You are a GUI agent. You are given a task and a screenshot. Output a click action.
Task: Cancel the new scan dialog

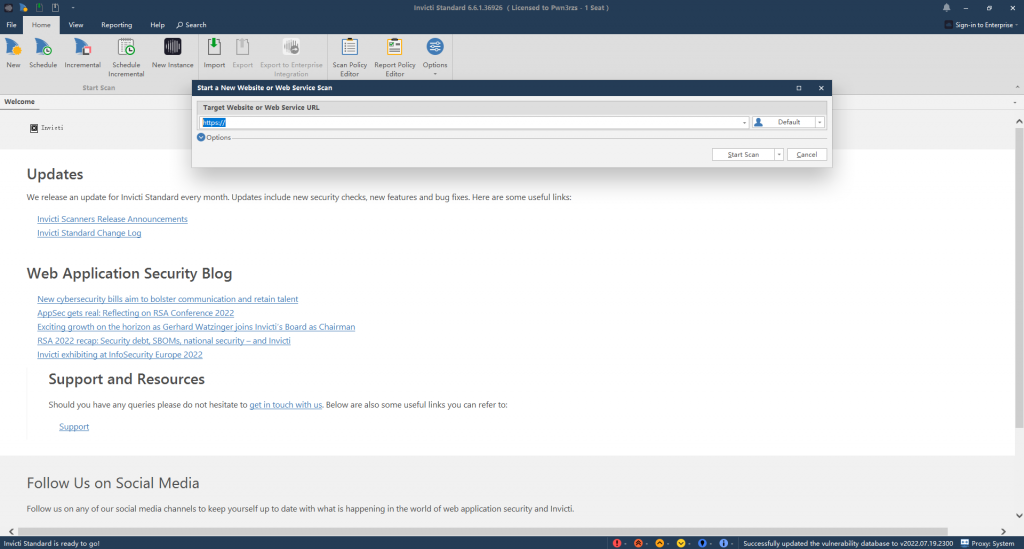pyautogui.click(x=807, y=155)
